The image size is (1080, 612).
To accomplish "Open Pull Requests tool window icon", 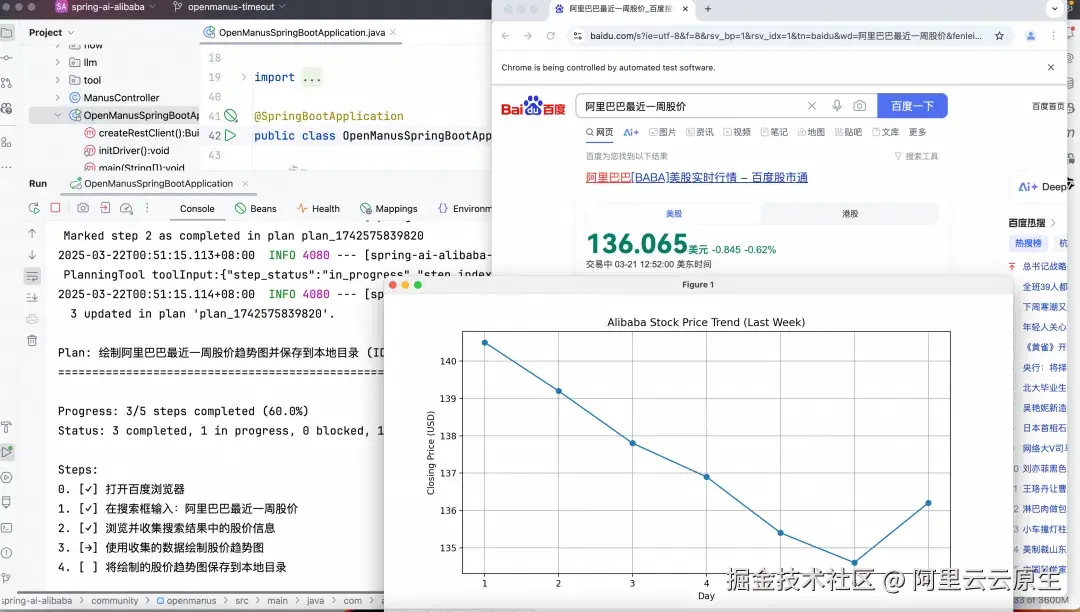I will tap(7, 83).
